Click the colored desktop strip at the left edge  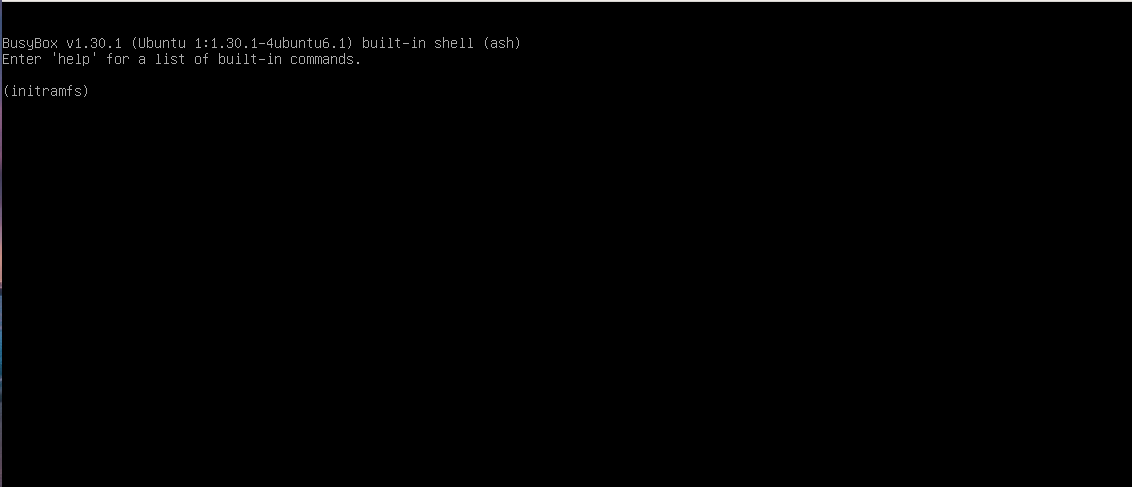click(1, 244)
